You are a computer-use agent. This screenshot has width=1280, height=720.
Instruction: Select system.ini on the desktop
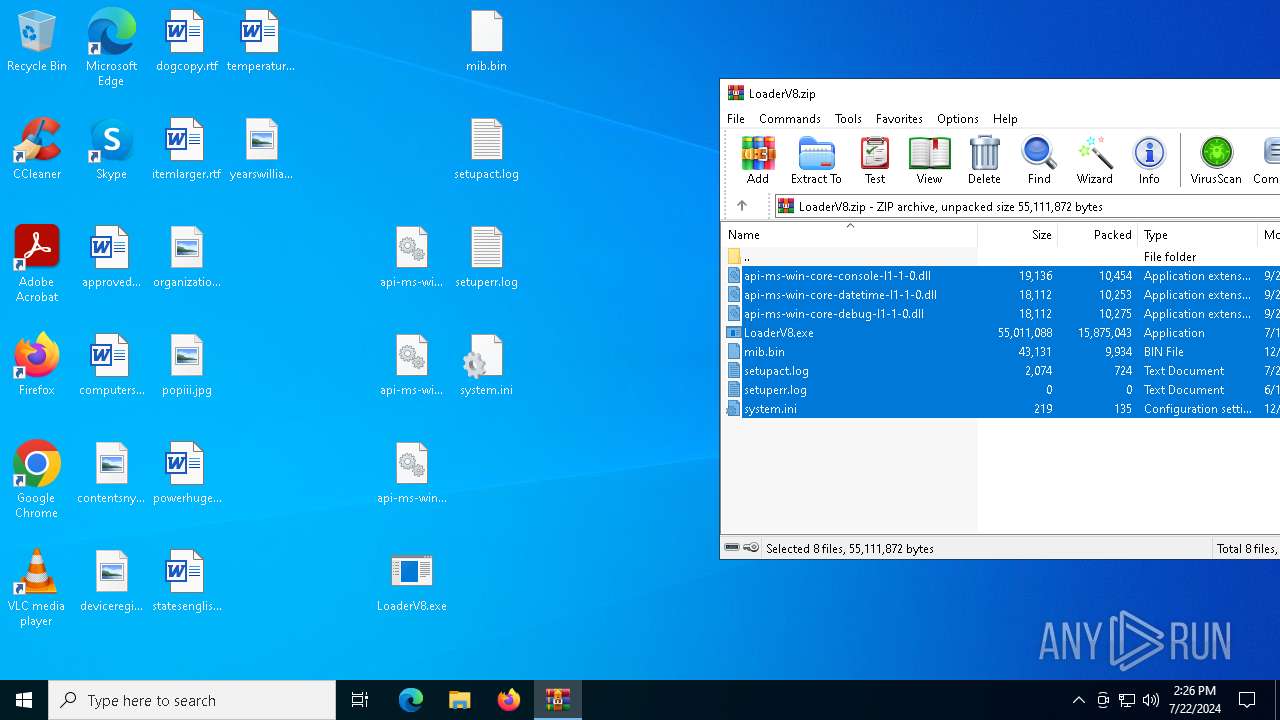[x=486, y=365]
